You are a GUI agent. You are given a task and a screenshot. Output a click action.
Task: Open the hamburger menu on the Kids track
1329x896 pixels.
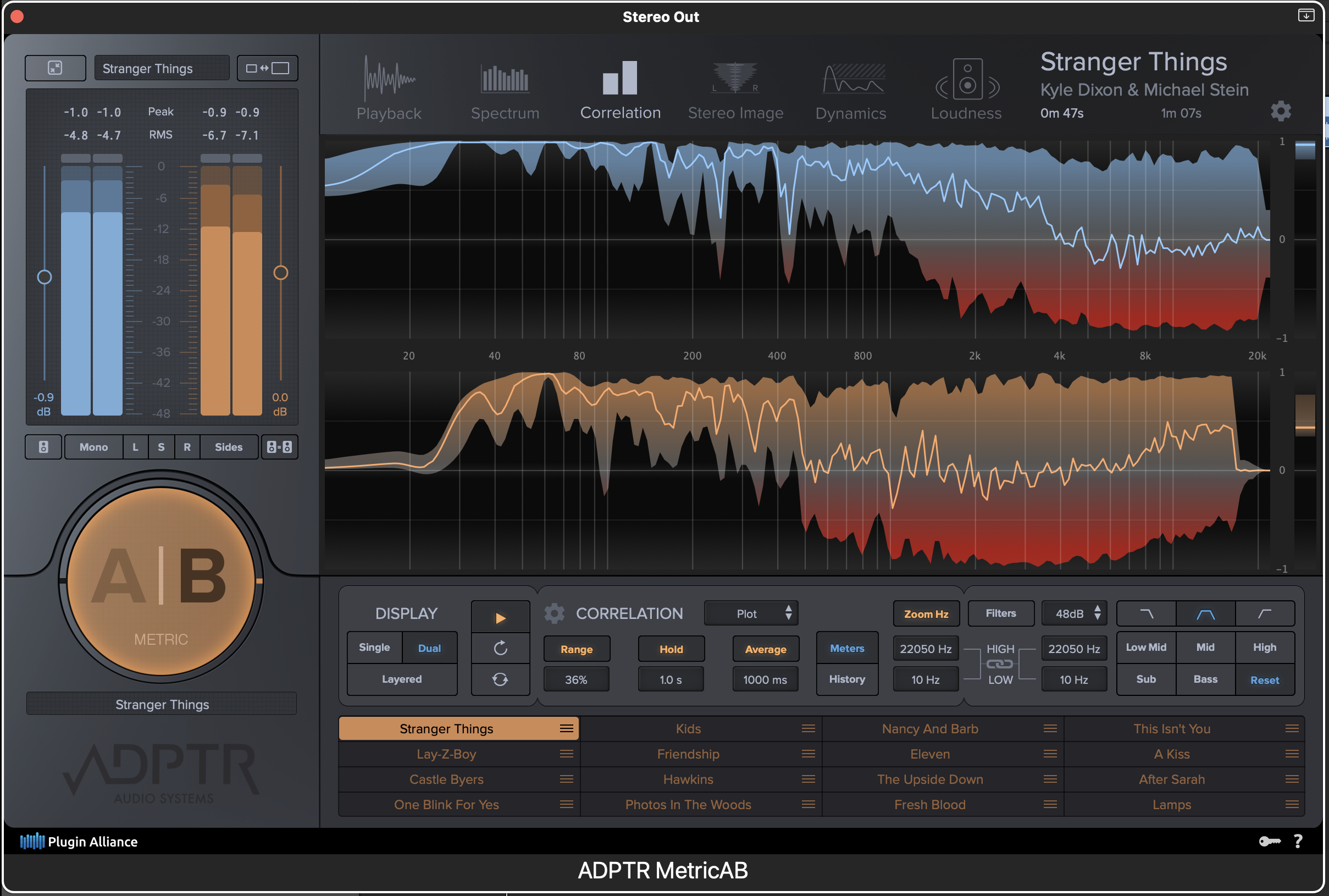tap(808, 728)
